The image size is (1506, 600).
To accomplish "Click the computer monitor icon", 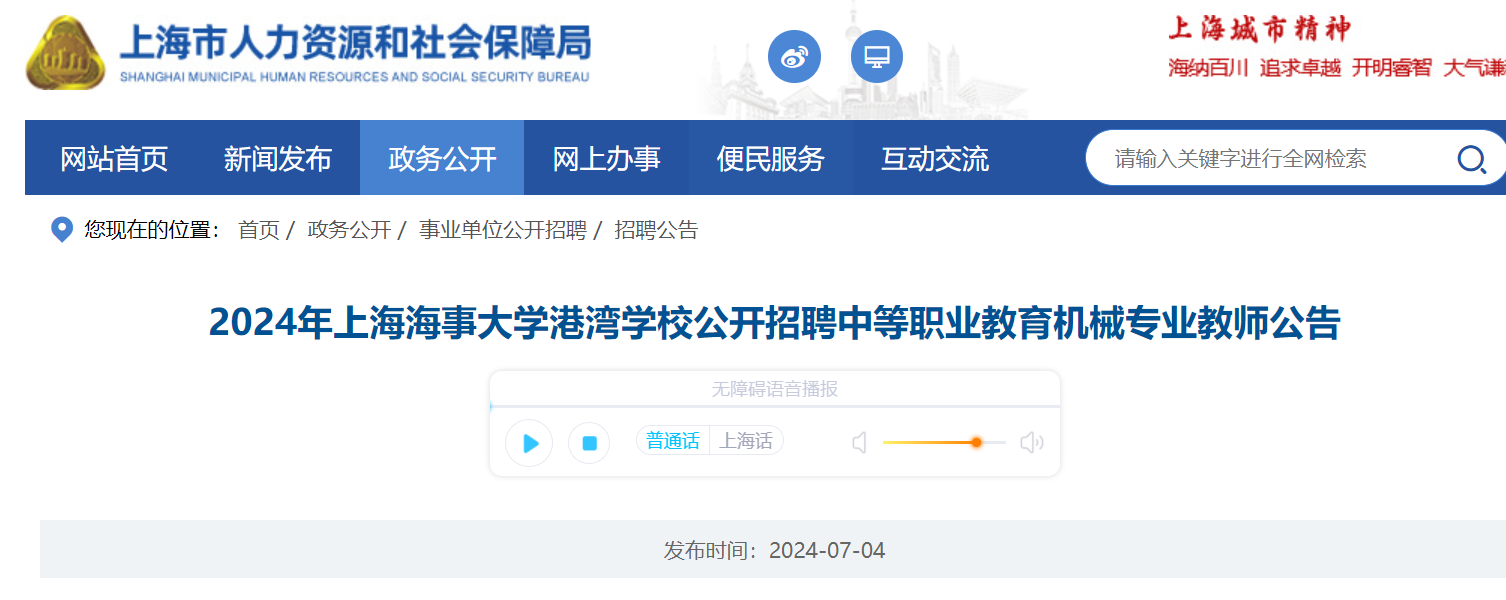I will pos(877,57).
